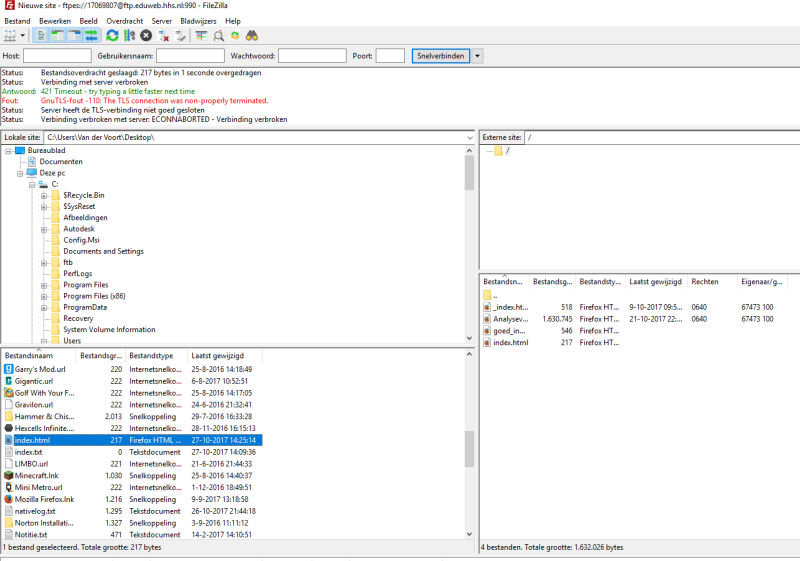
Task: Open the Bestand menu
Action: click(18, 21)
